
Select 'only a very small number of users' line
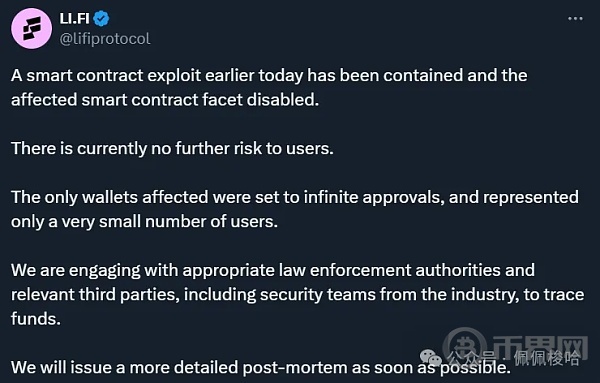coord(144,222)
